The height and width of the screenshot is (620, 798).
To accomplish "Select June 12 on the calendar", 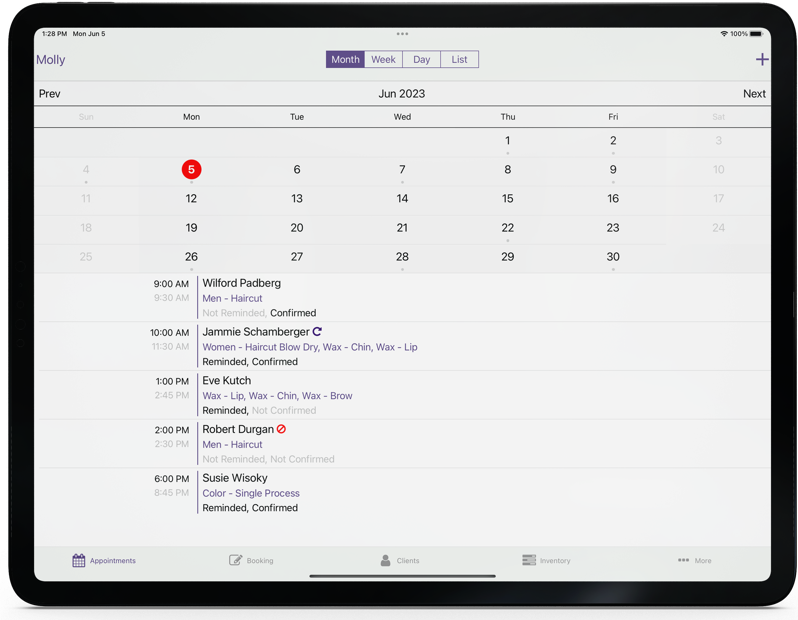I will tap(191, 199).
